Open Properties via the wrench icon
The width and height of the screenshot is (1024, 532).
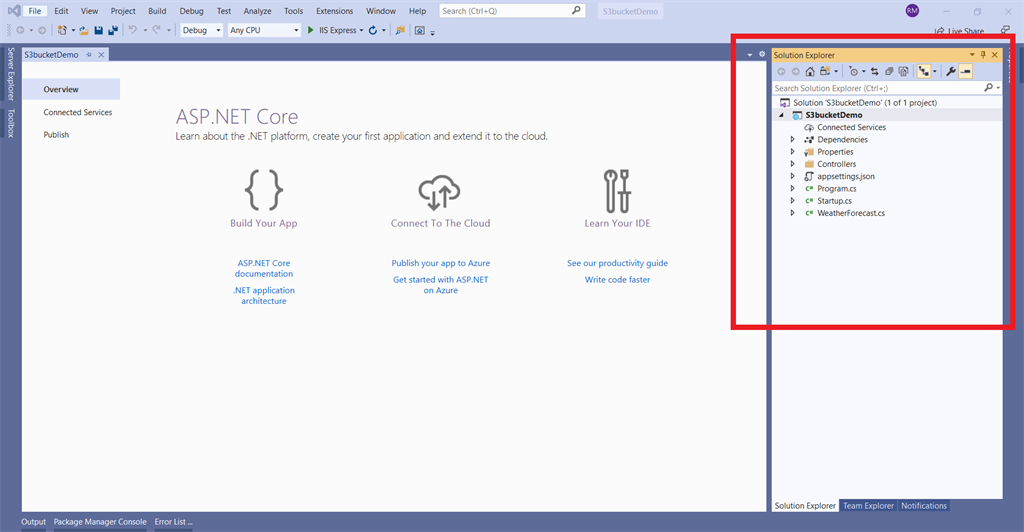(951, 71)
